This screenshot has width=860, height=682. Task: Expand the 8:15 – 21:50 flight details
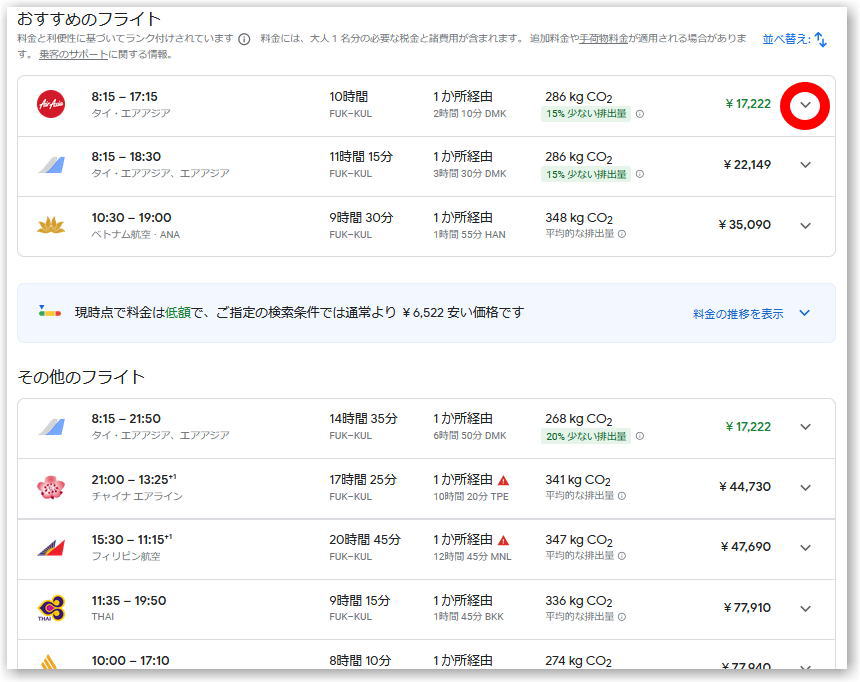(805, 427)
